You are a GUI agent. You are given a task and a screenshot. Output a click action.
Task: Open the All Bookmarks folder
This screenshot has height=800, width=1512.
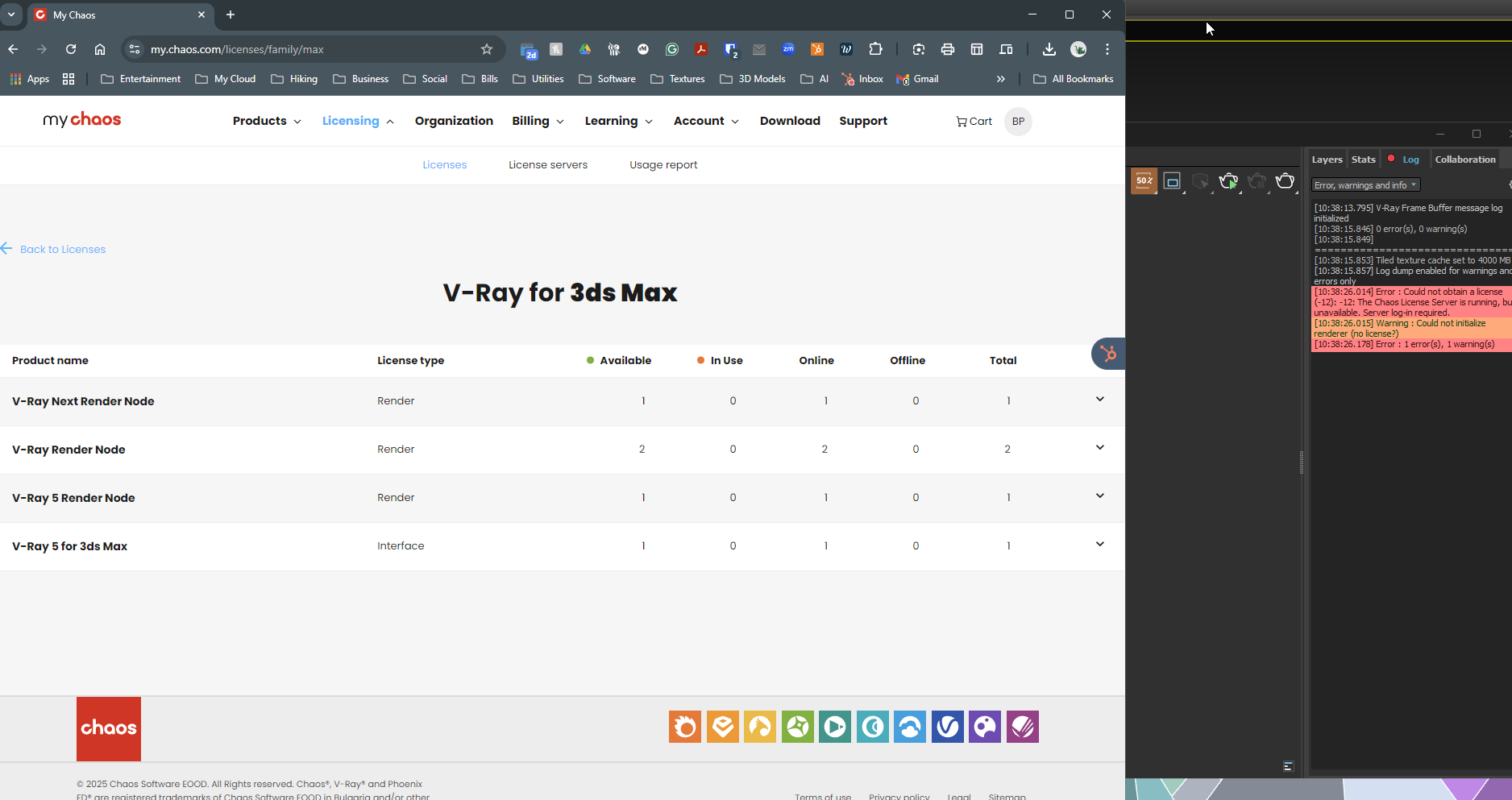1073,79
